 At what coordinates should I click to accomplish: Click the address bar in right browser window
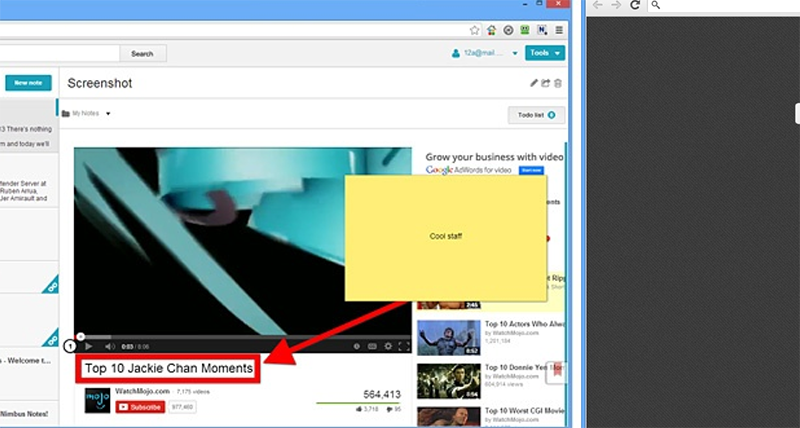[723, 6]
